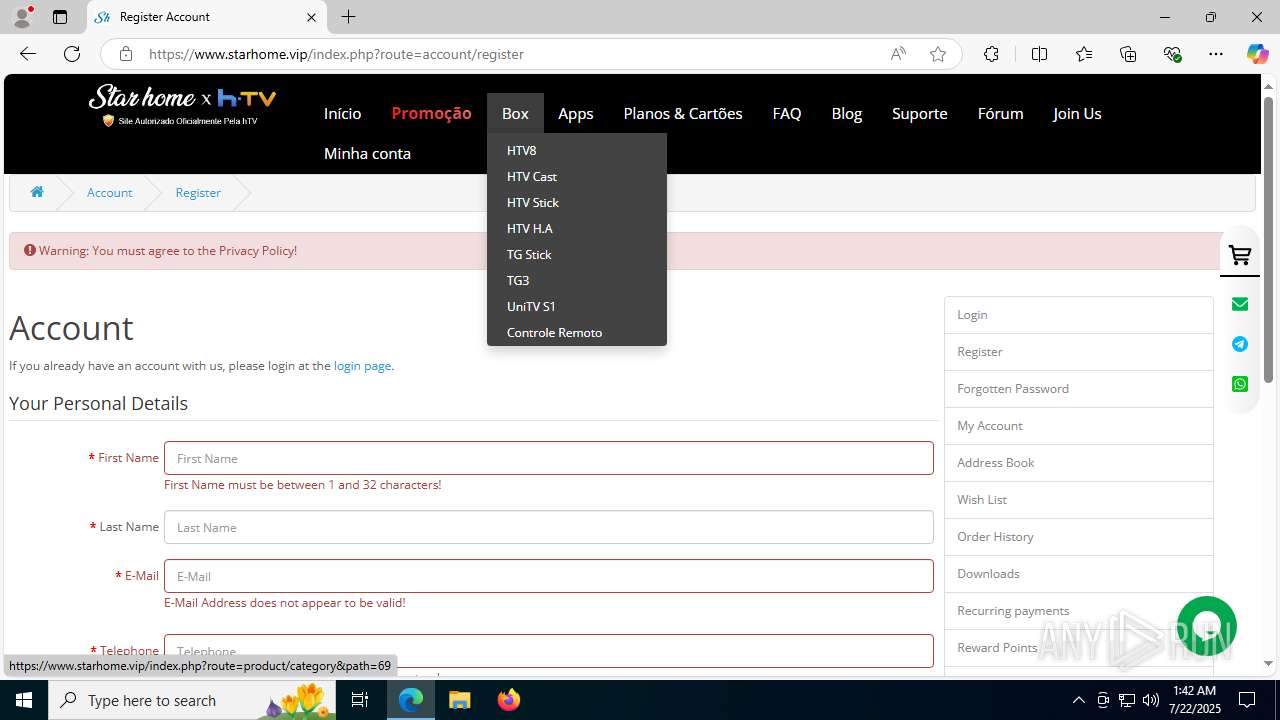
Task: Open Browser essentials heart icon
Action: pos(1172,54)
